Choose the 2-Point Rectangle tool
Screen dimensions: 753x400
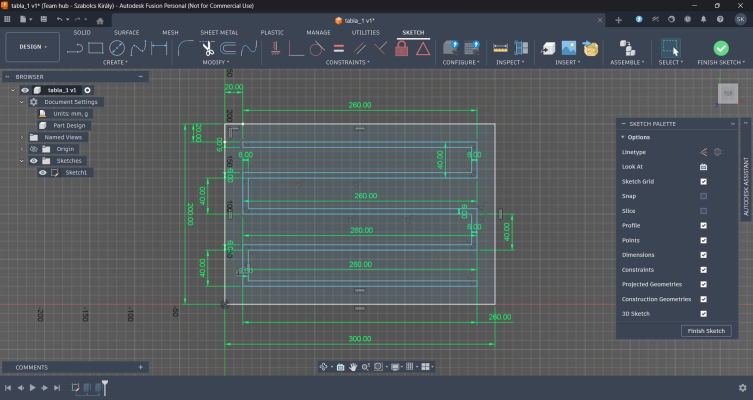click(x=97, y=47)
